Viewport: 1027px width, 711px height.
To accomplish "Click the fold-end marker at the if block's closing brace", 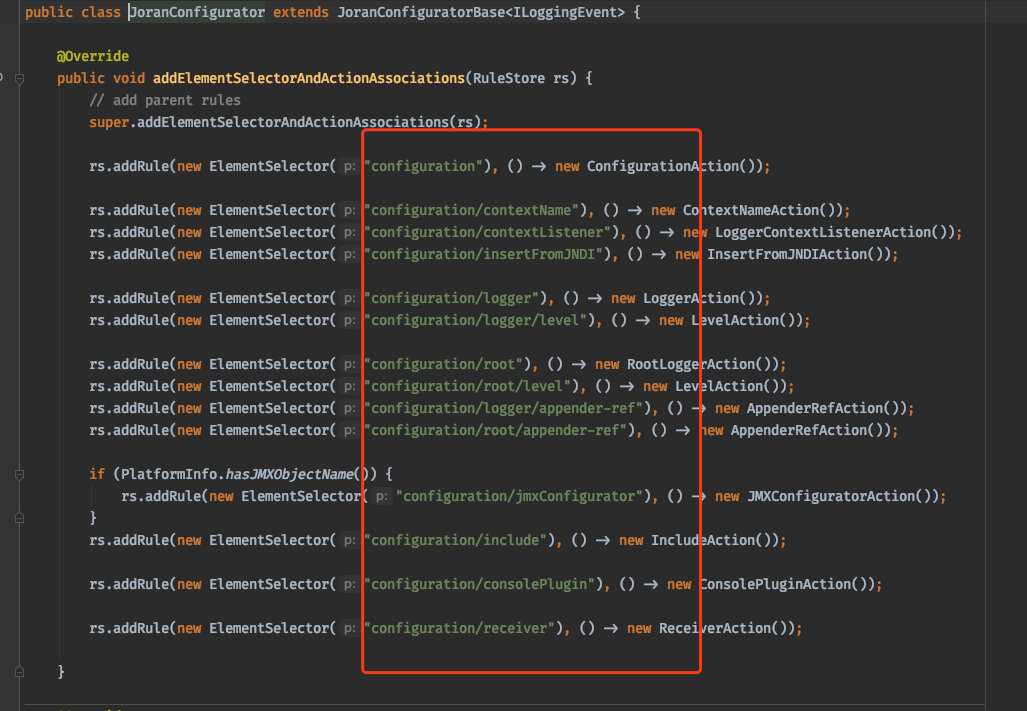I will point(20,518).
